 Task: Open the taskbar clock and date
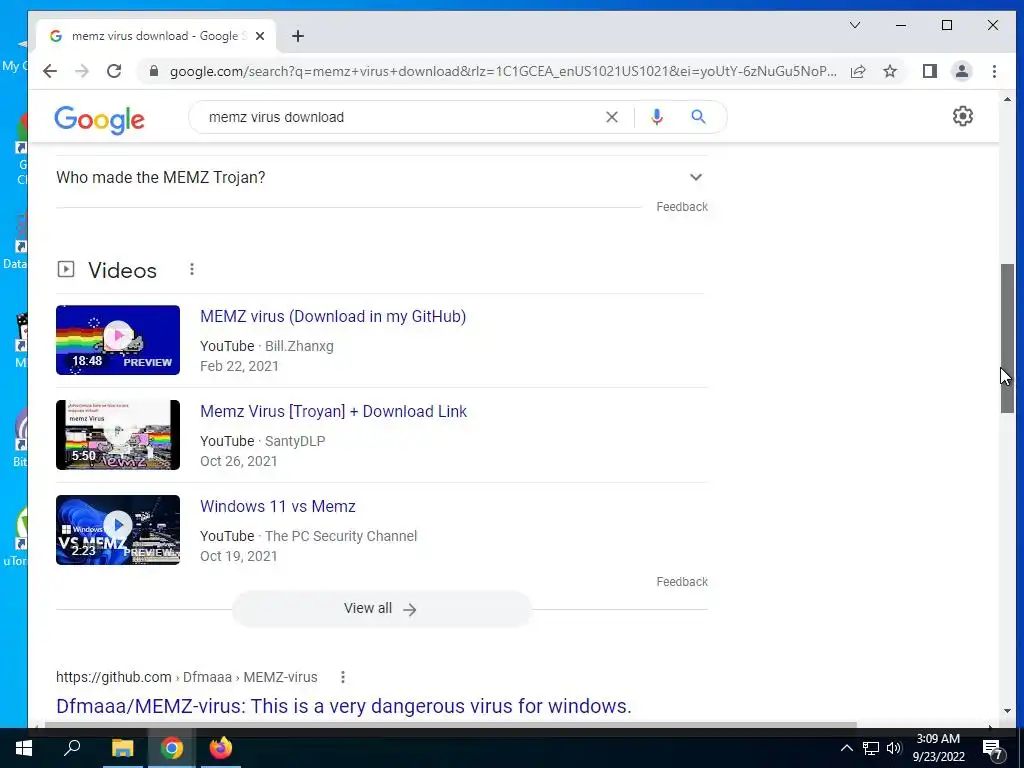(938, 748)
